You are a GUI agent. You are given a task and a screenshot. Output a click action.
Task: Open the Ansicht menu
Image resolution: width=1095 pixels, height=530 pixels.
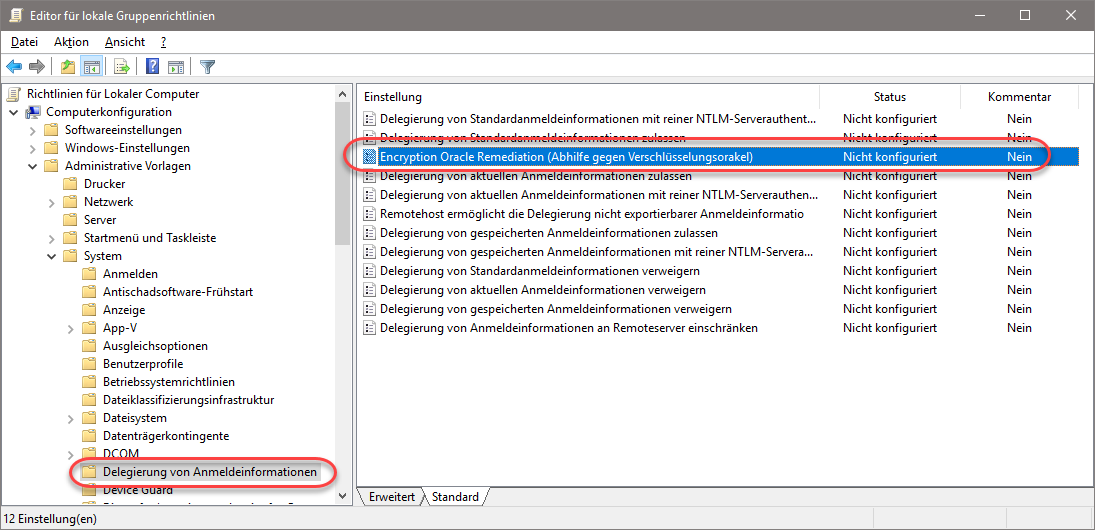click(x=124, y=42)
